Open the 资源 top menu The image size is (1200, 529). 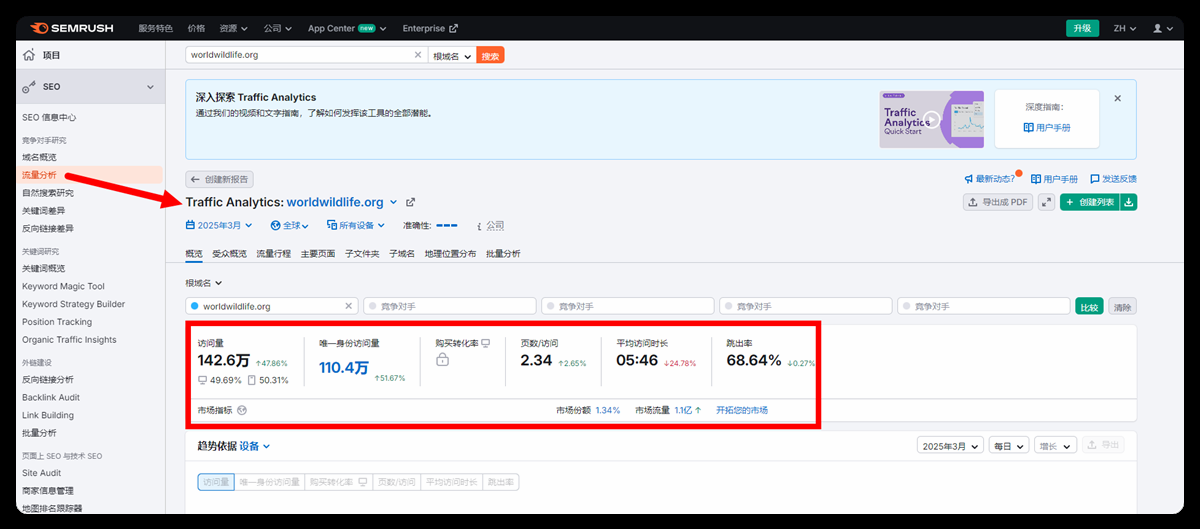point(231,28)
